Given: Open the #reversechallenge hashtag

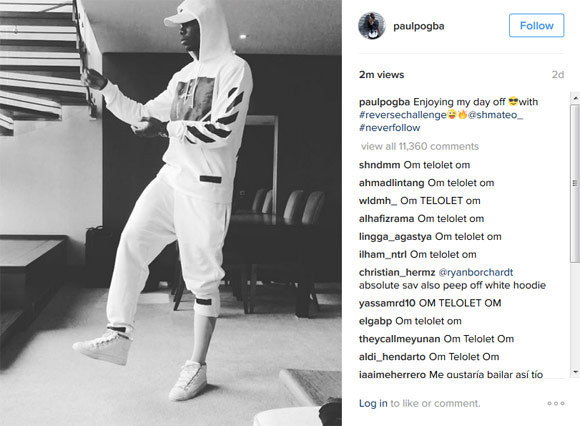Looking at the screenshot, I should point(402,115).
